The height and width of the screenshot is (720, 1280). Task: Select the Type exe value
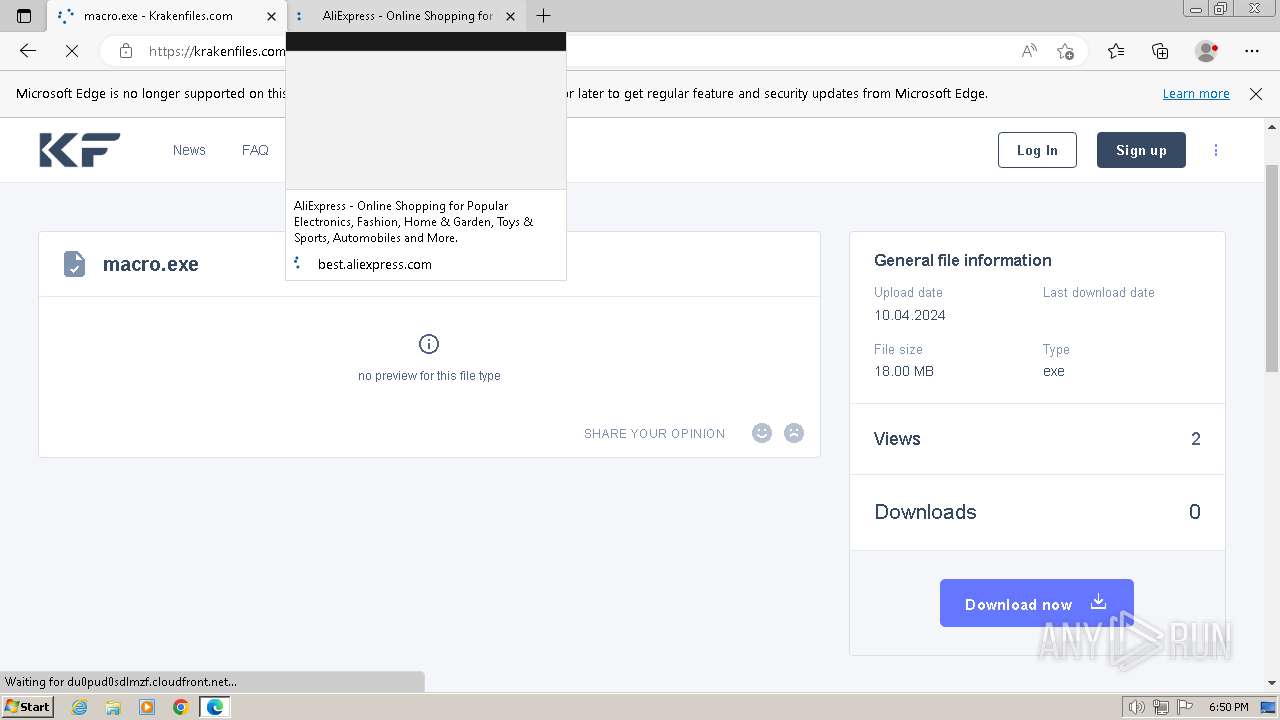1054,371
